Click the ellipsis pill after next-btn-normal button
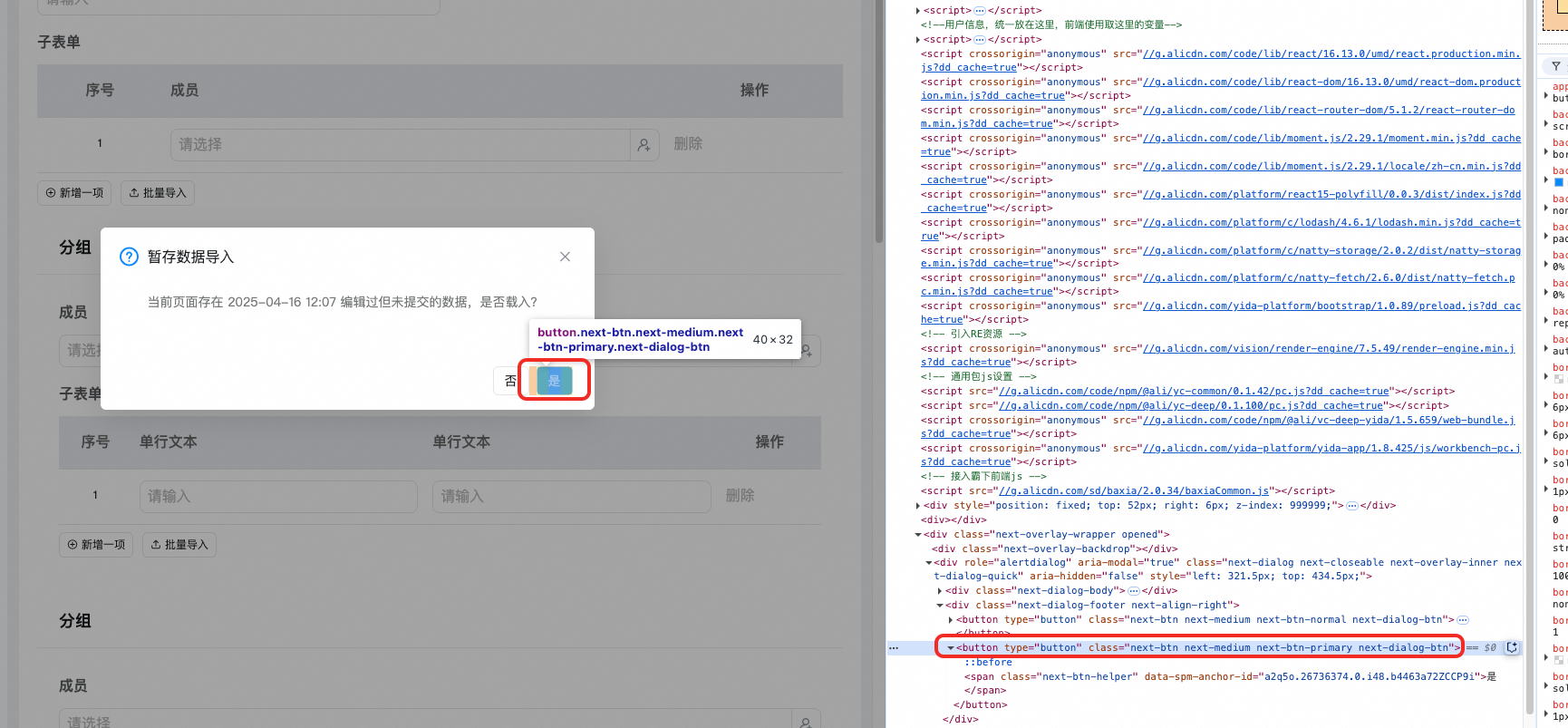1568x728 pixels. pos(1462,620)
